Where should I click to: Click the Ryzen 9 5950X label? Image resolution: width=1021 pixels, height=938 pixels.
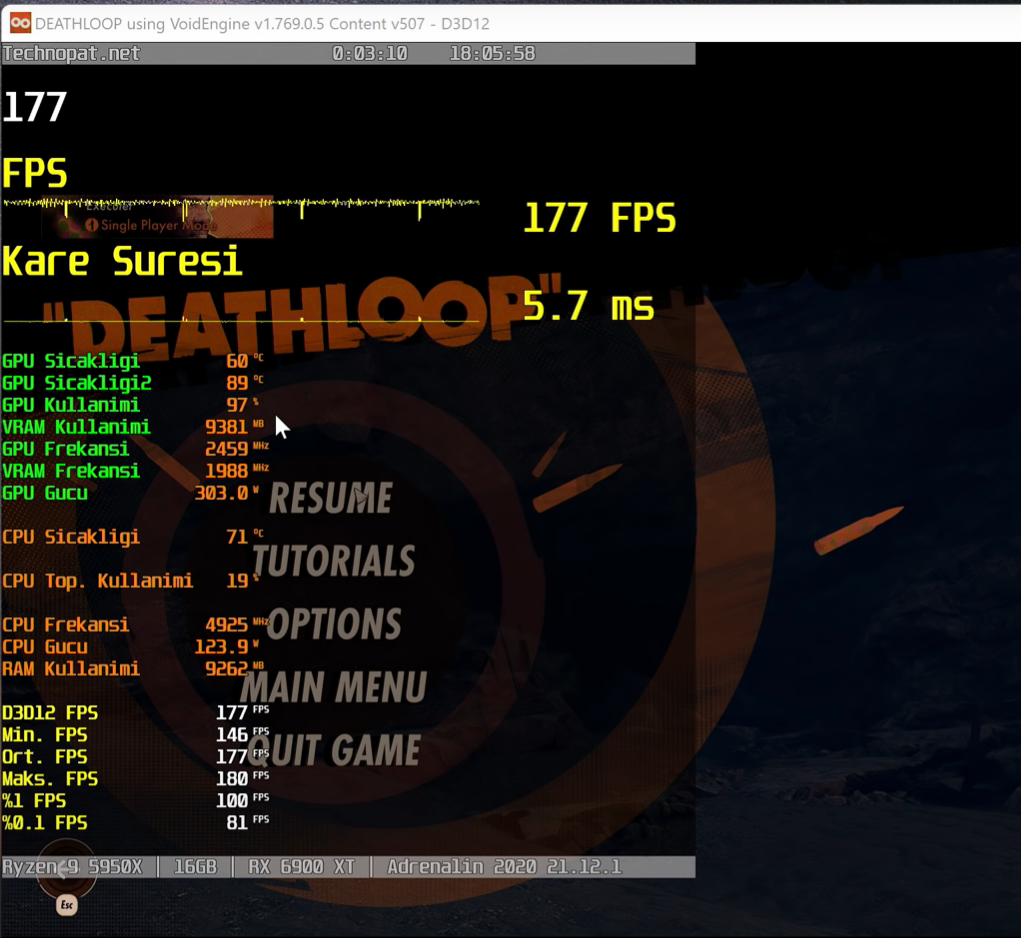(72, 867)
